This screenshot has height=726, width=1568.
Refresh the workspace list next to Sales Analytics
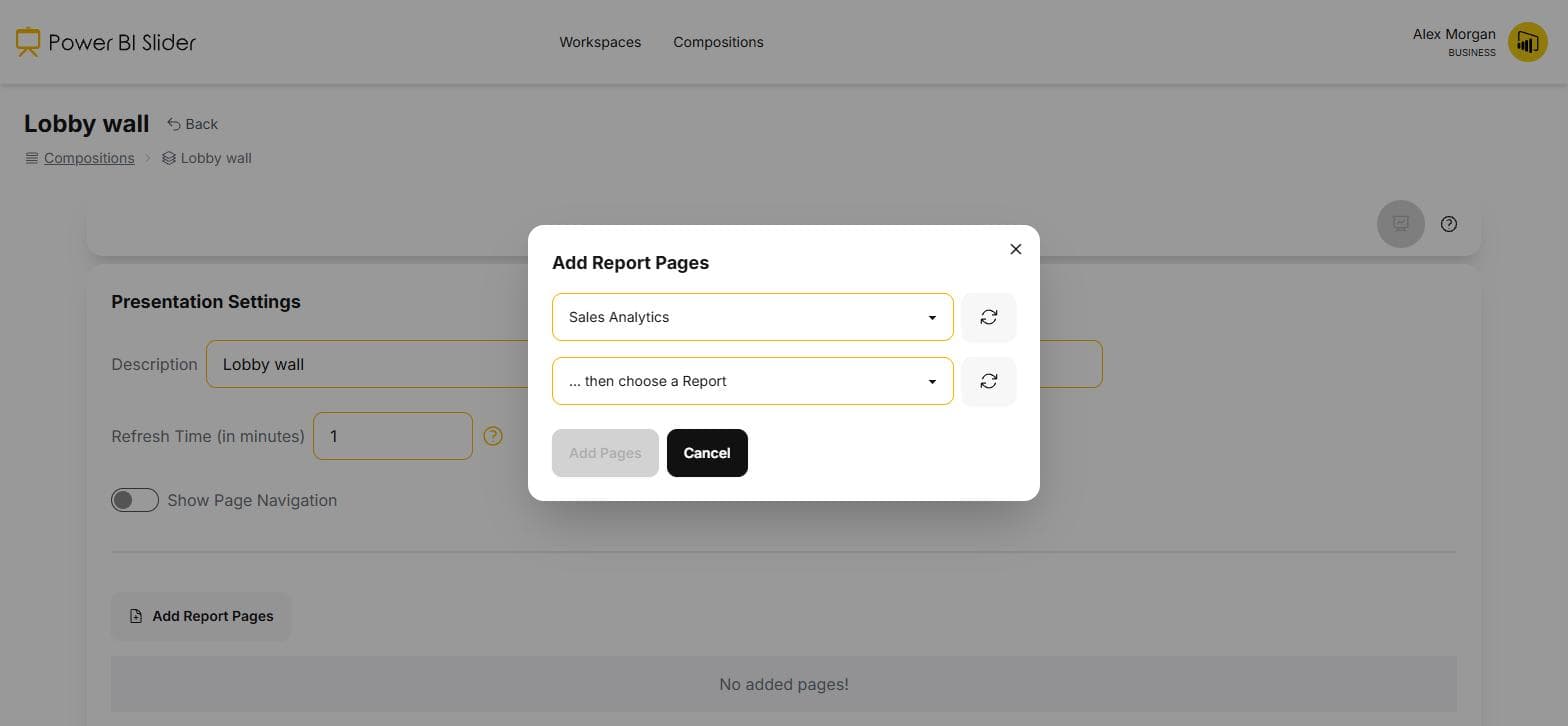coord(989,317)
